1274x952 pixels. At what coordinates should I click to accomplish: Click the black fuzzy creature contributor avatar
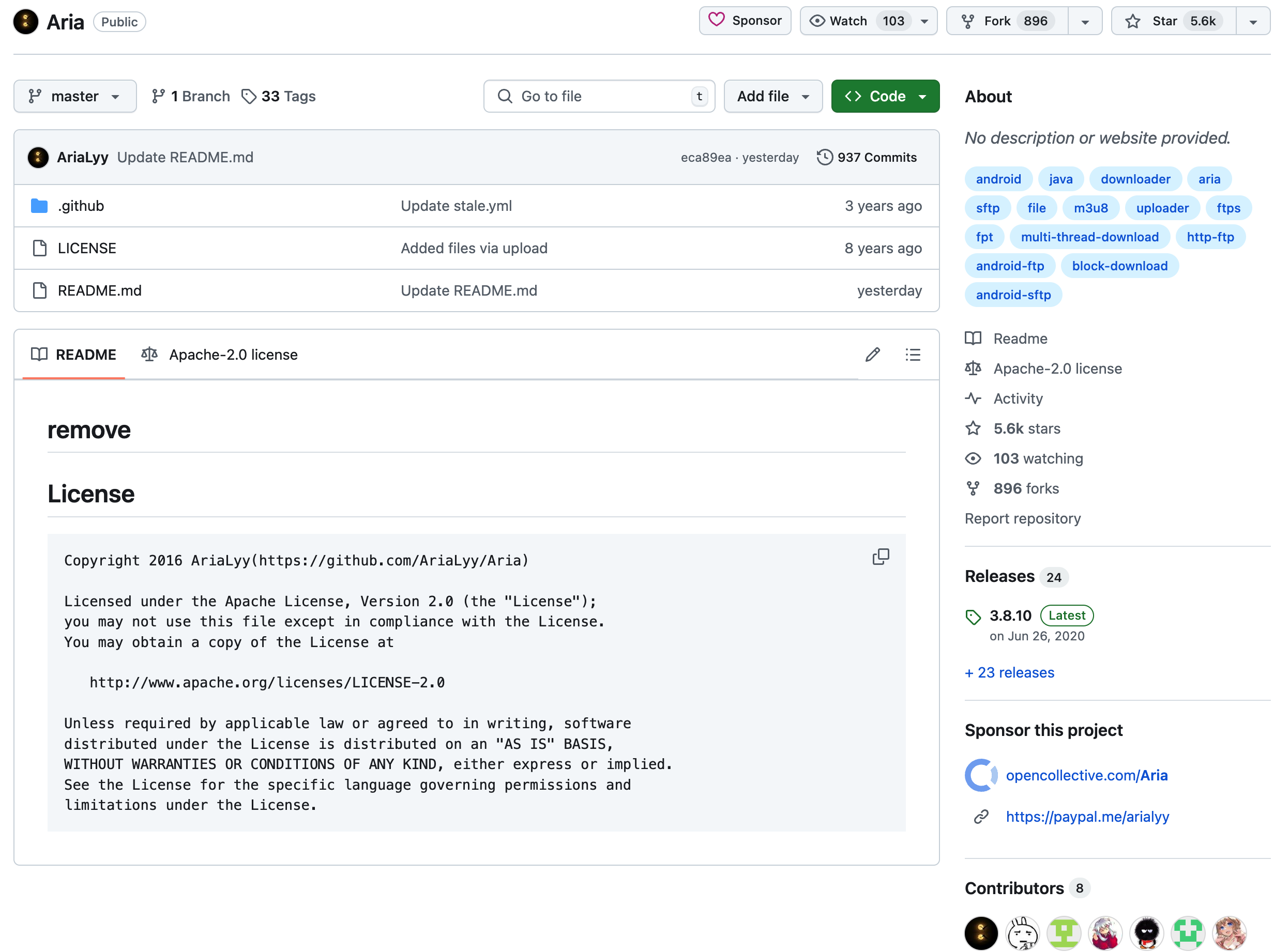pyautogui.click(x=1146, y=933)
